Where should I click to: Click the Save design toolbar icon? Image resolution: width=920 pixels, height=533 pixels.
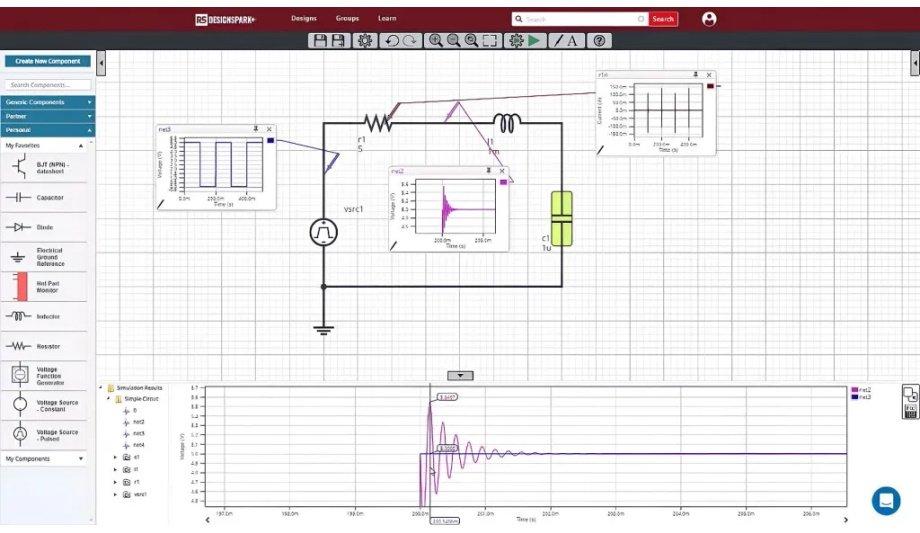[x=320, y=41]
